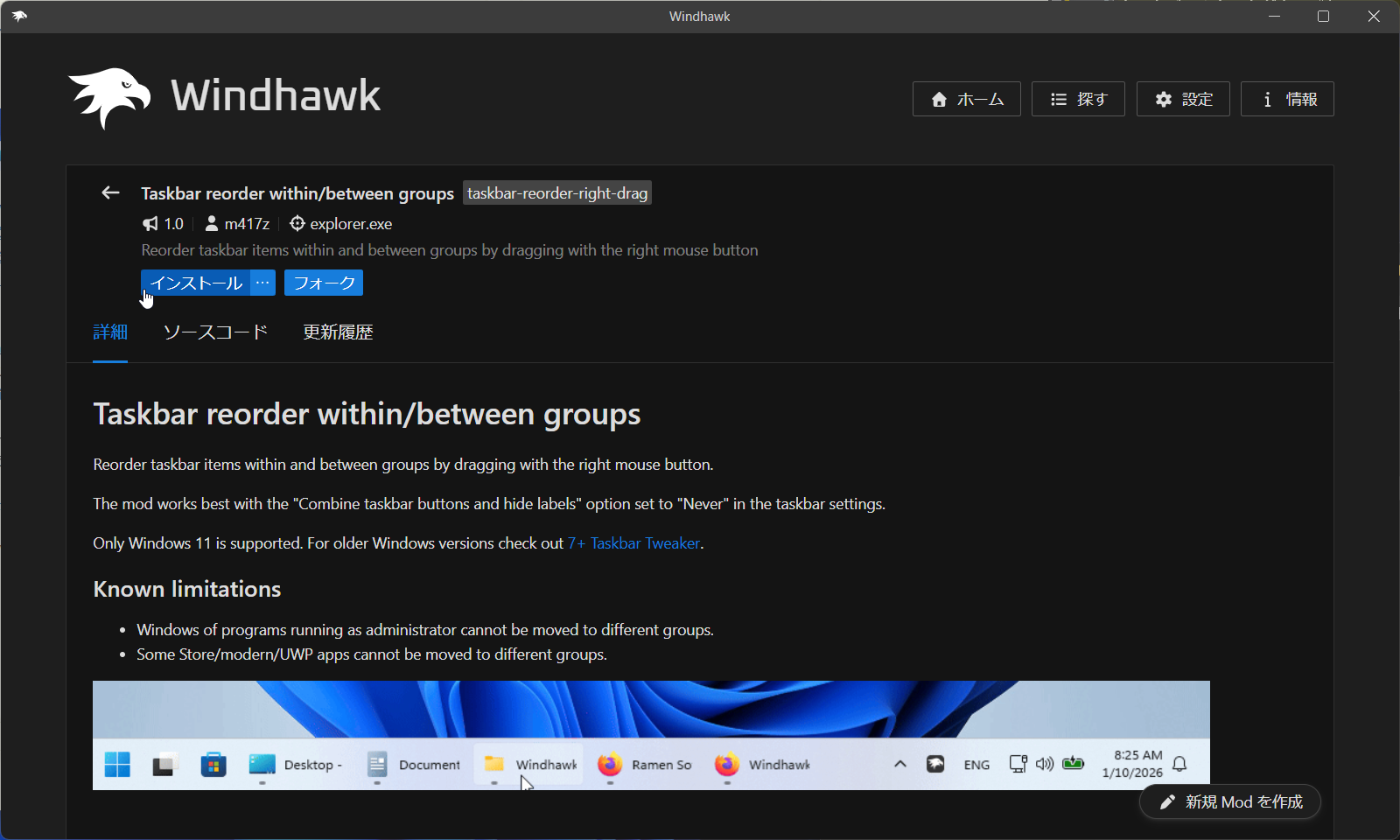Open the 更新履歴 tab
Image resolution: width=1400 pixels, height=840 pixels.
338,332
